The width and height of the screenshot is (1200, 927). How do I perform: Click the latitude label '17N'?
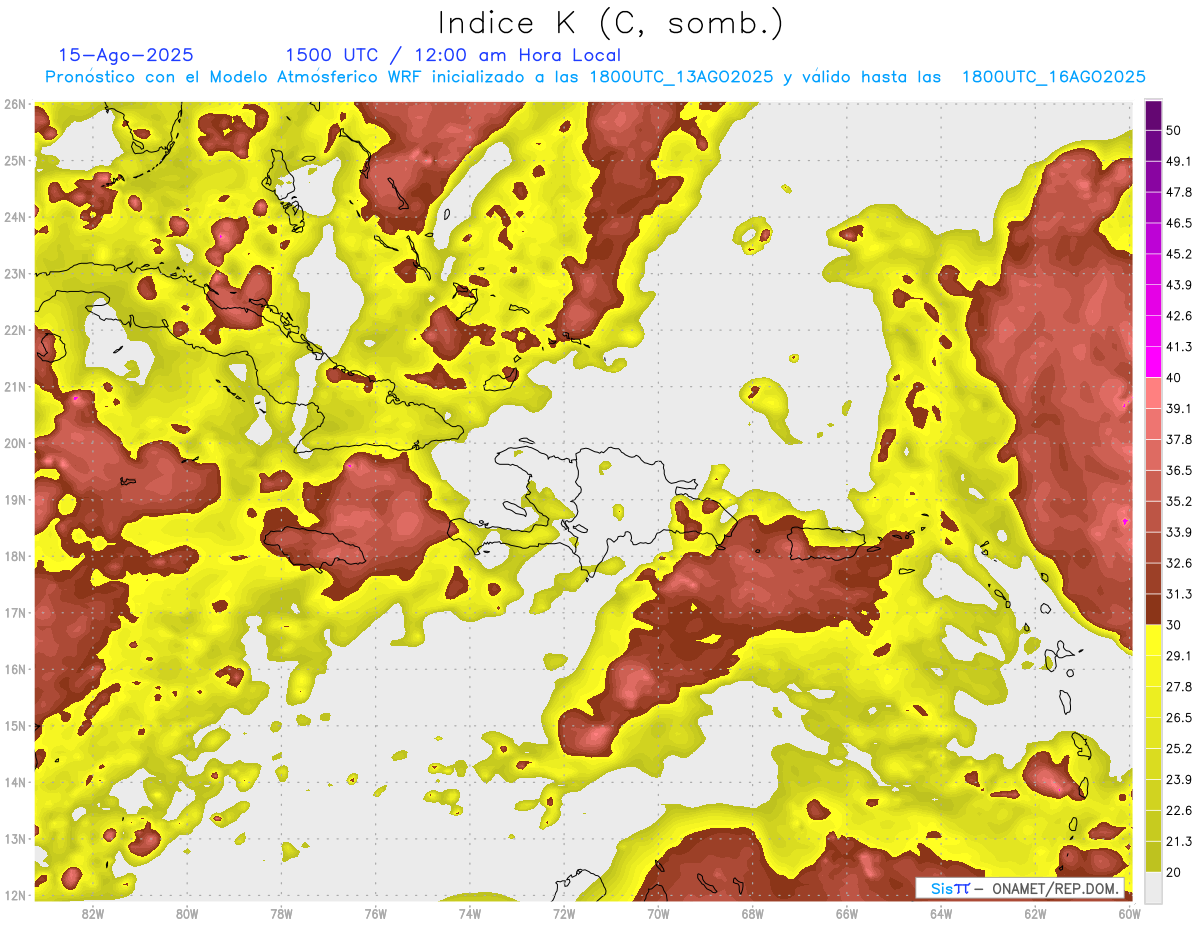coord(15,612)
